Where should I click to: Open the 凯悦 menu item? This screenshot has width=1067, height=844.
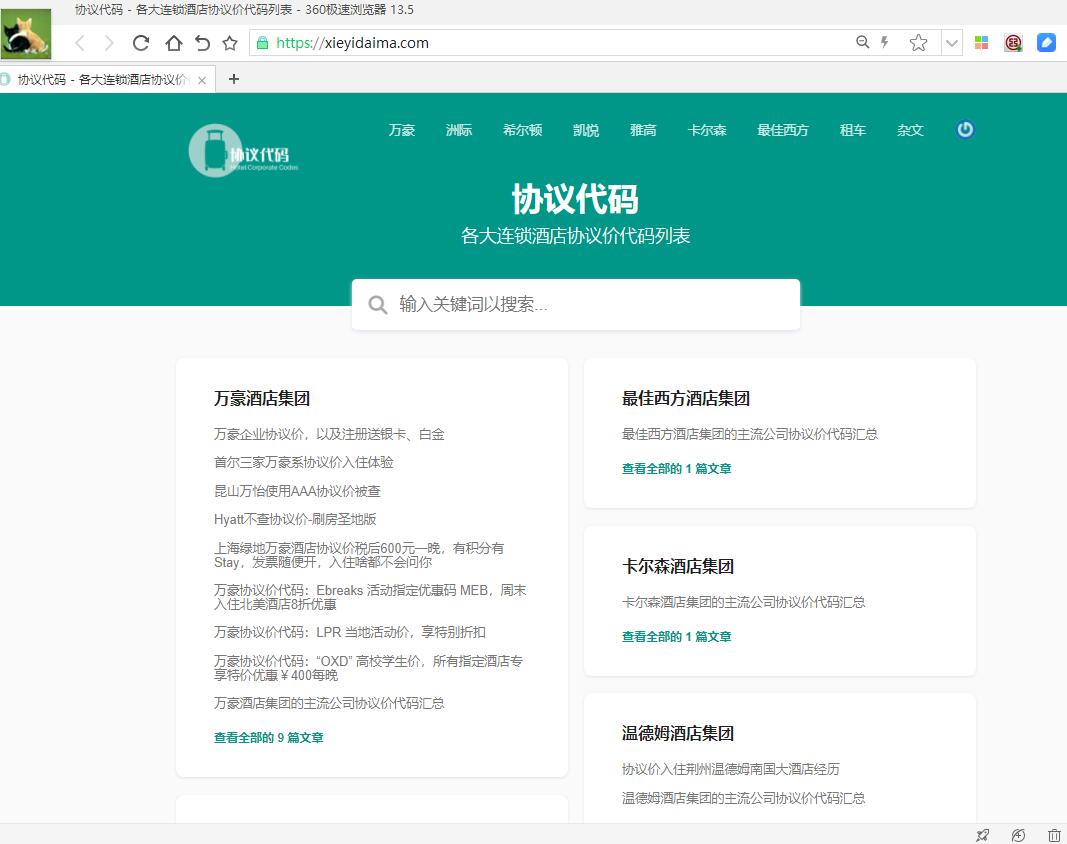tap(586, 130)
